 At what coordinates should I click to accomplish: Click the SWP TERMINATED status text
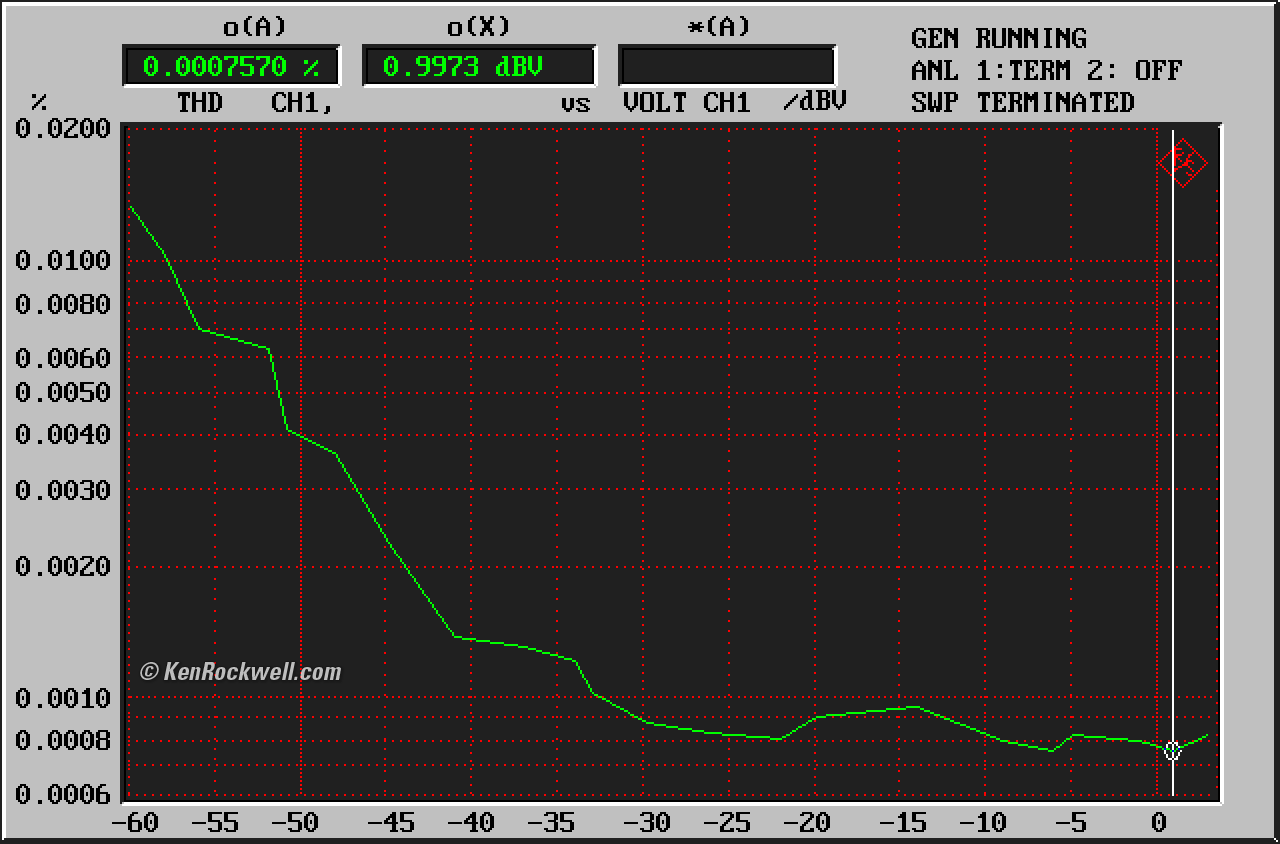tap(1022, 103)
